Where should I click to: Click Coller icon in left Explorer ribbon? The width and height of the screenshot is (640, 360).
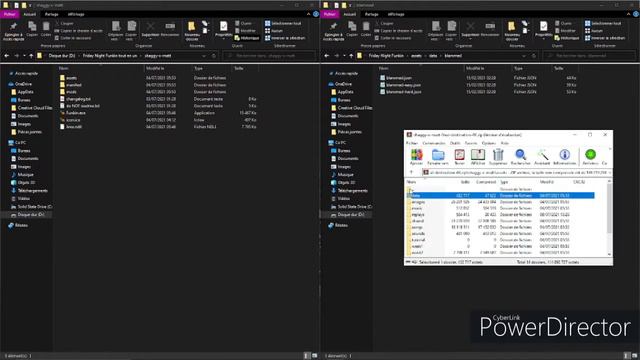[x=46, y=29]
